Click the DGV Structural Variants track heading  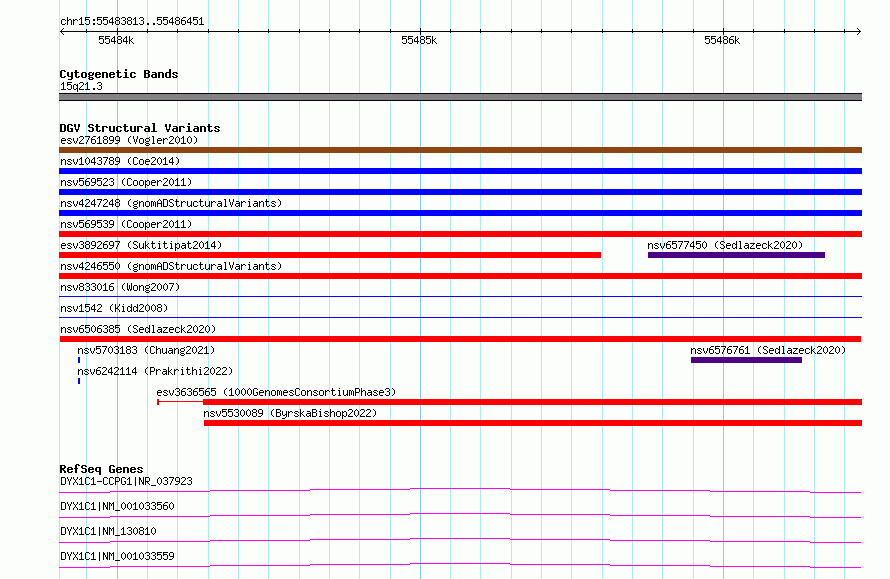[x=140, y=128]
